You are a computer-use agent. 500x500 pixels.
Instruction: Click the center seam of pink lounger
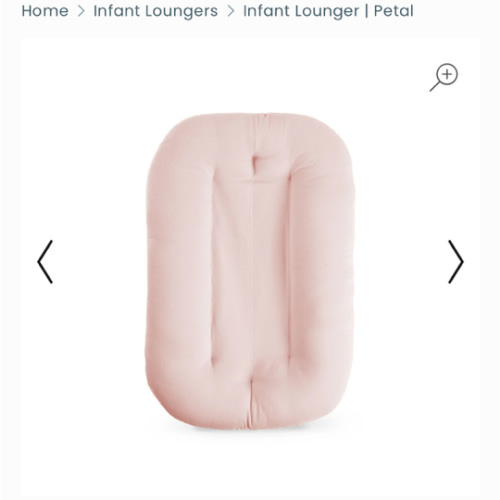252,273
